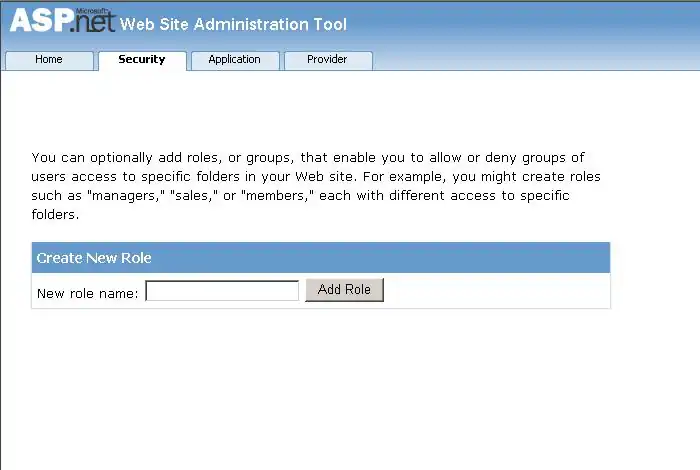
Task: Click the "New role name:" label
Action: point(87,293)
